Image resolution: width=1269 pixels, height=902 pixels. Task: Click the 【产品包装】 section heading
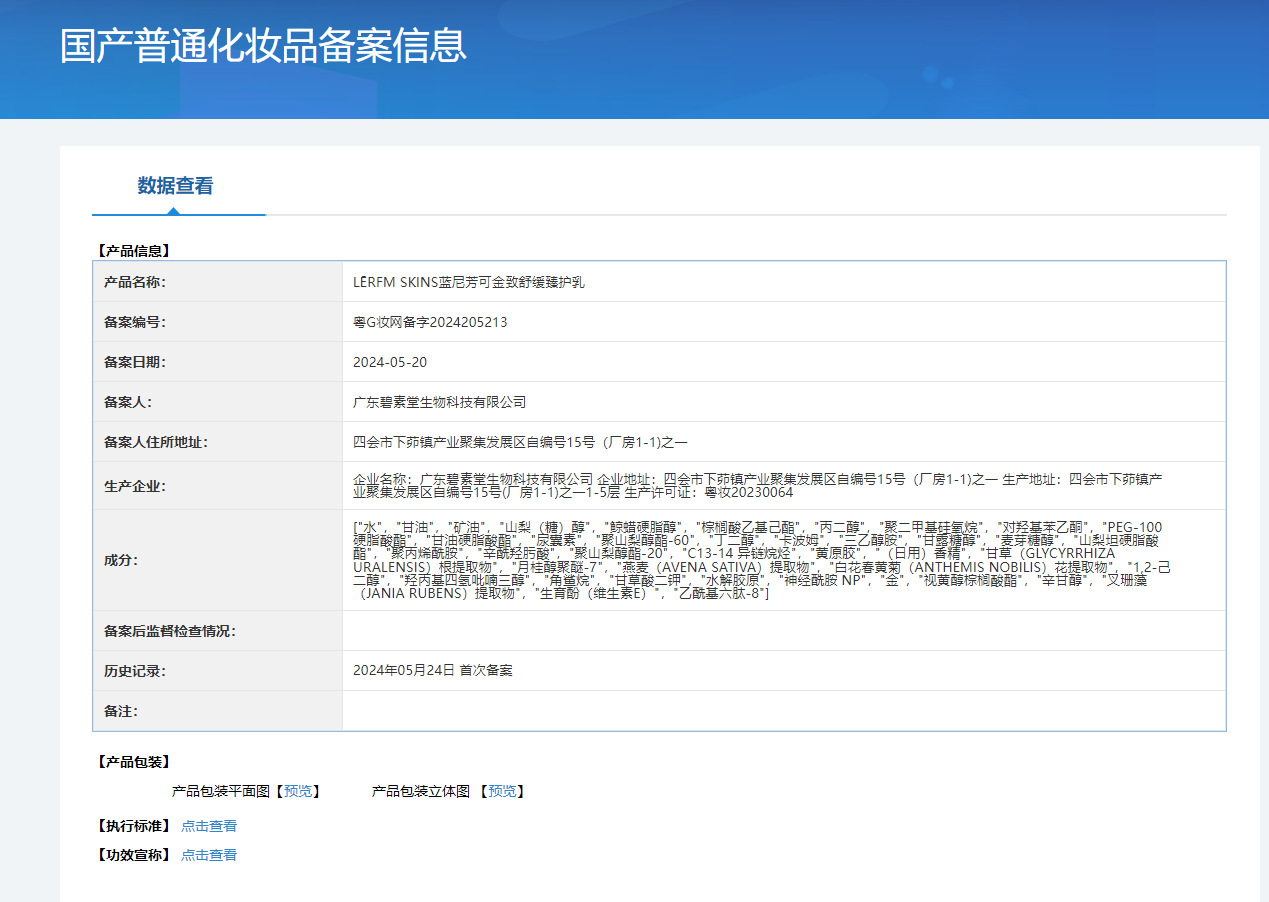coord(133,762)
